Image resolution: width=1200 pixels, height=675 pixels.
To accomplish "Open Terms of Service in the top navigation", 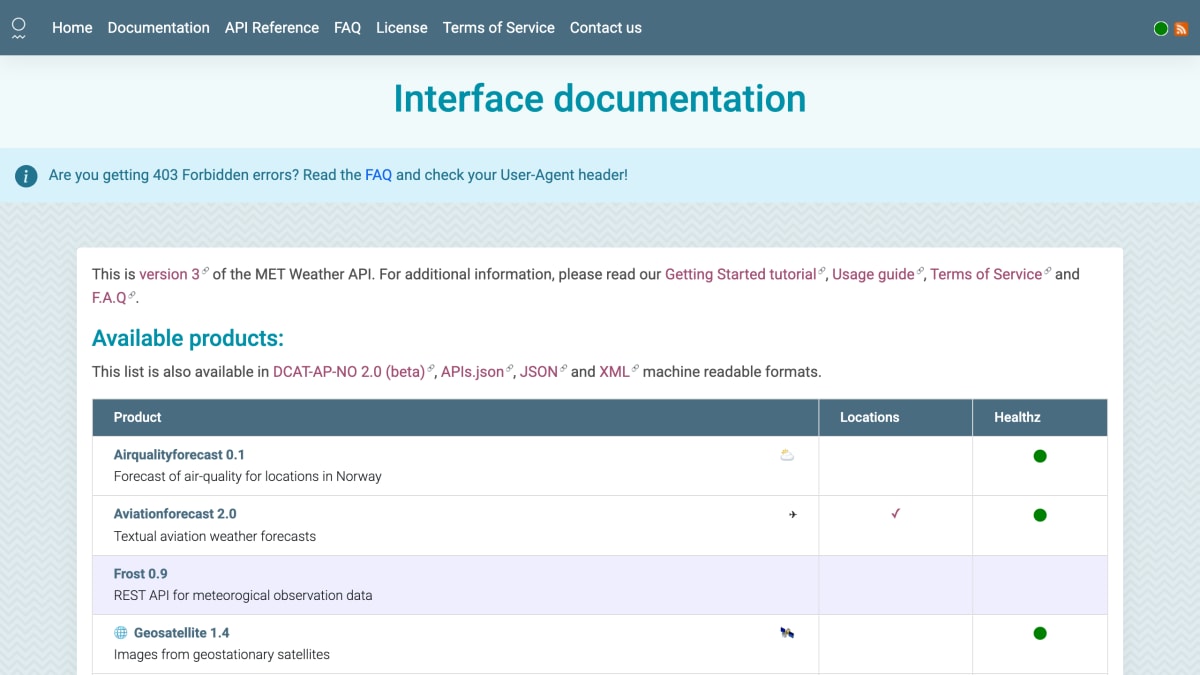I will (x=499, y=28).
